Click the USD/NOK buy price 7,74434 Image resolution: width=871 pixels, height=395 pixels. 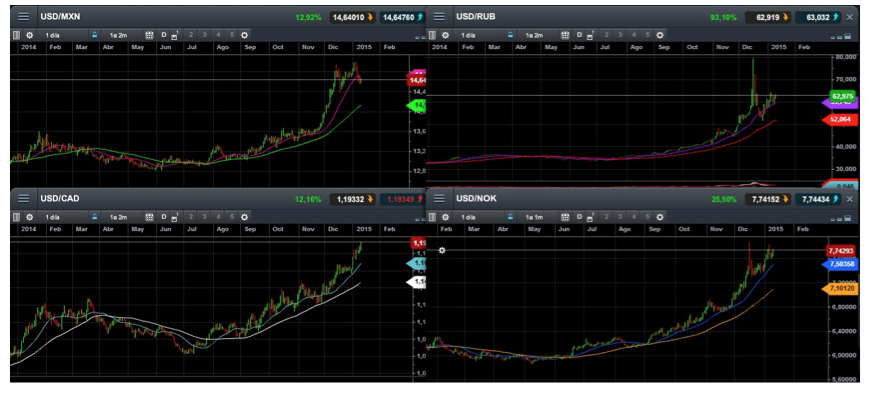pos(817,199)
